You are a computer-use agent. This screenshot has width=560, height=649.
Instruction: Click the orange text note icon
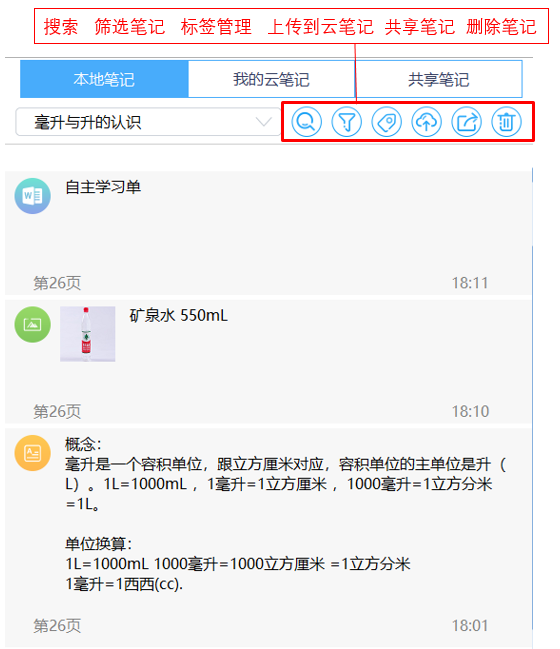click(33, 453)
